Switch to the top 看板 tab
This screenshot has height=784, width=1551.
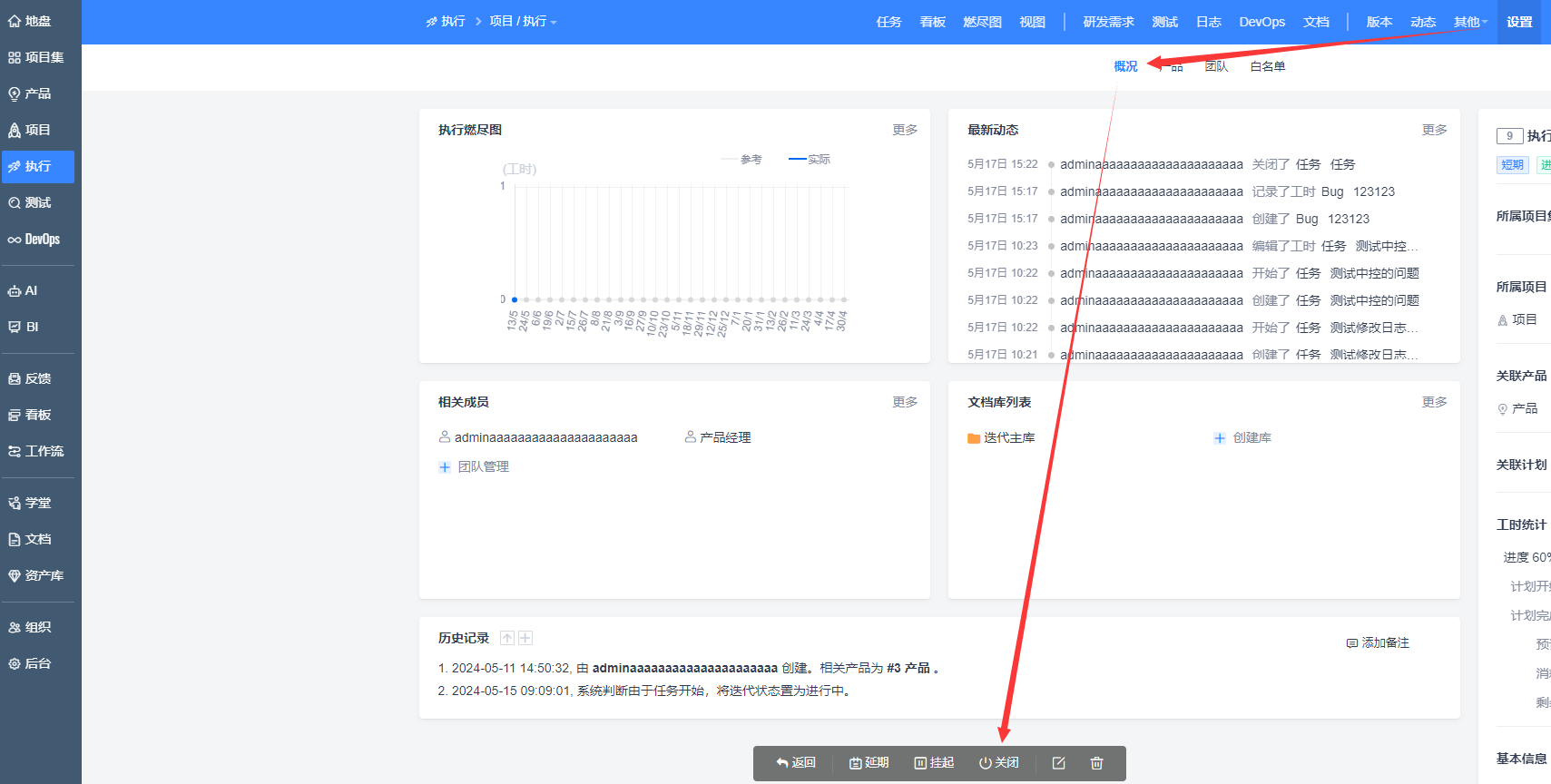point(933,22)
